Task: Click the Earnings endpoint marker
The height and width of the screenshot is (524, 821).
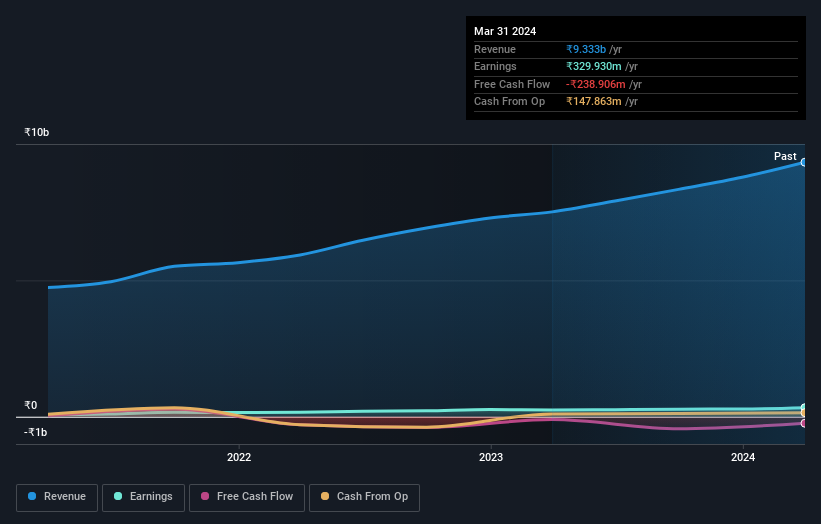Action: 803,407
